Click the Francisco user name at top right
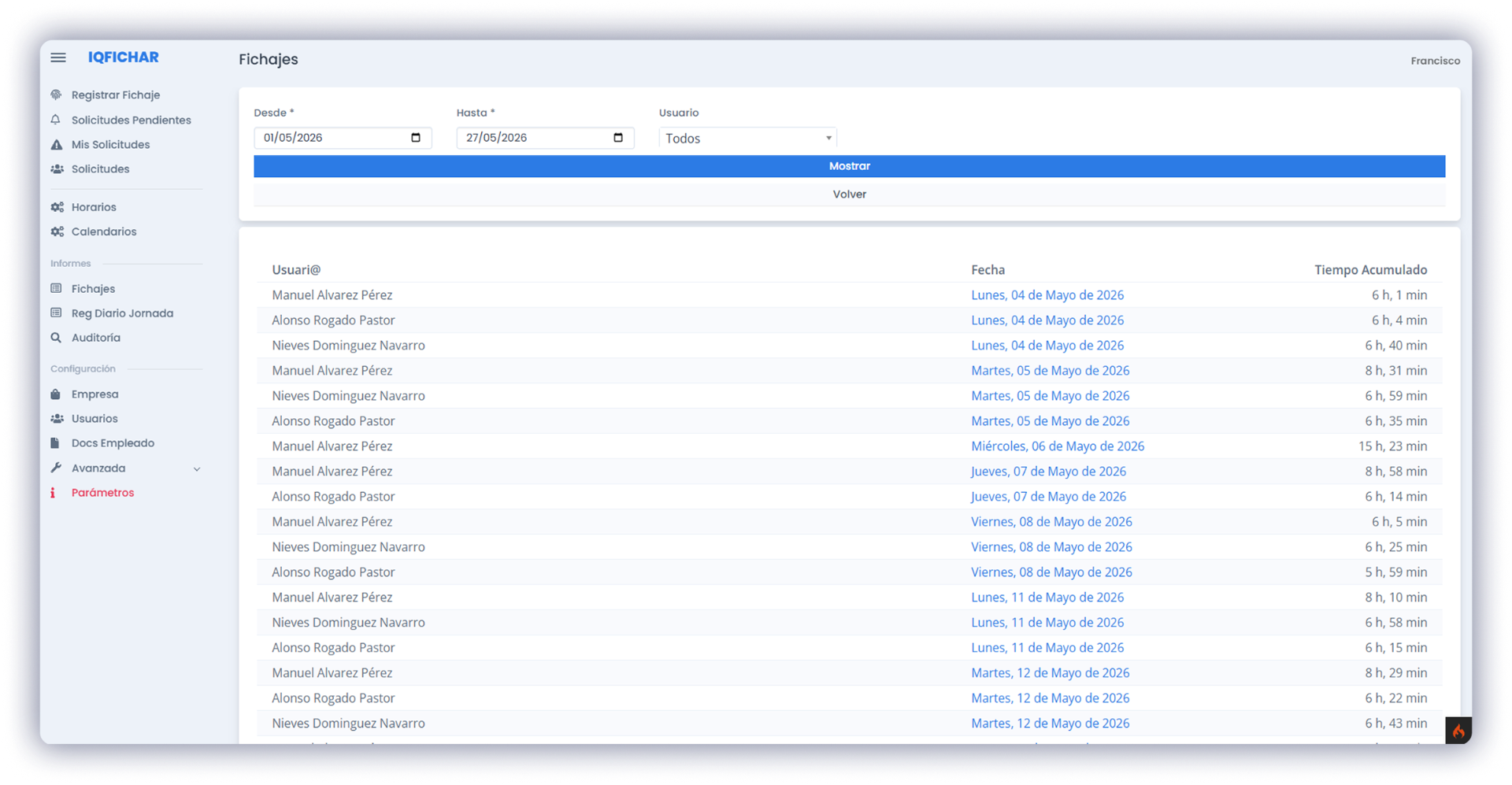This screenshot has height=785, width=1512. click(x=1435, y=61)
